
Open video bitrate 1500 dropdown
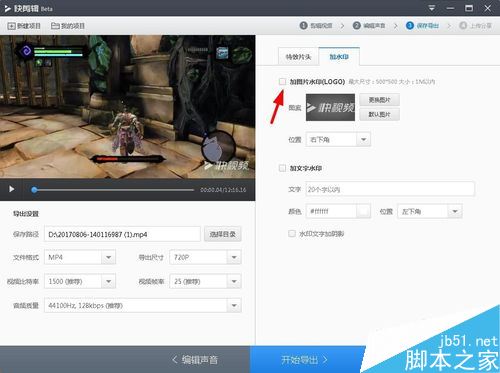coord(80,281)
